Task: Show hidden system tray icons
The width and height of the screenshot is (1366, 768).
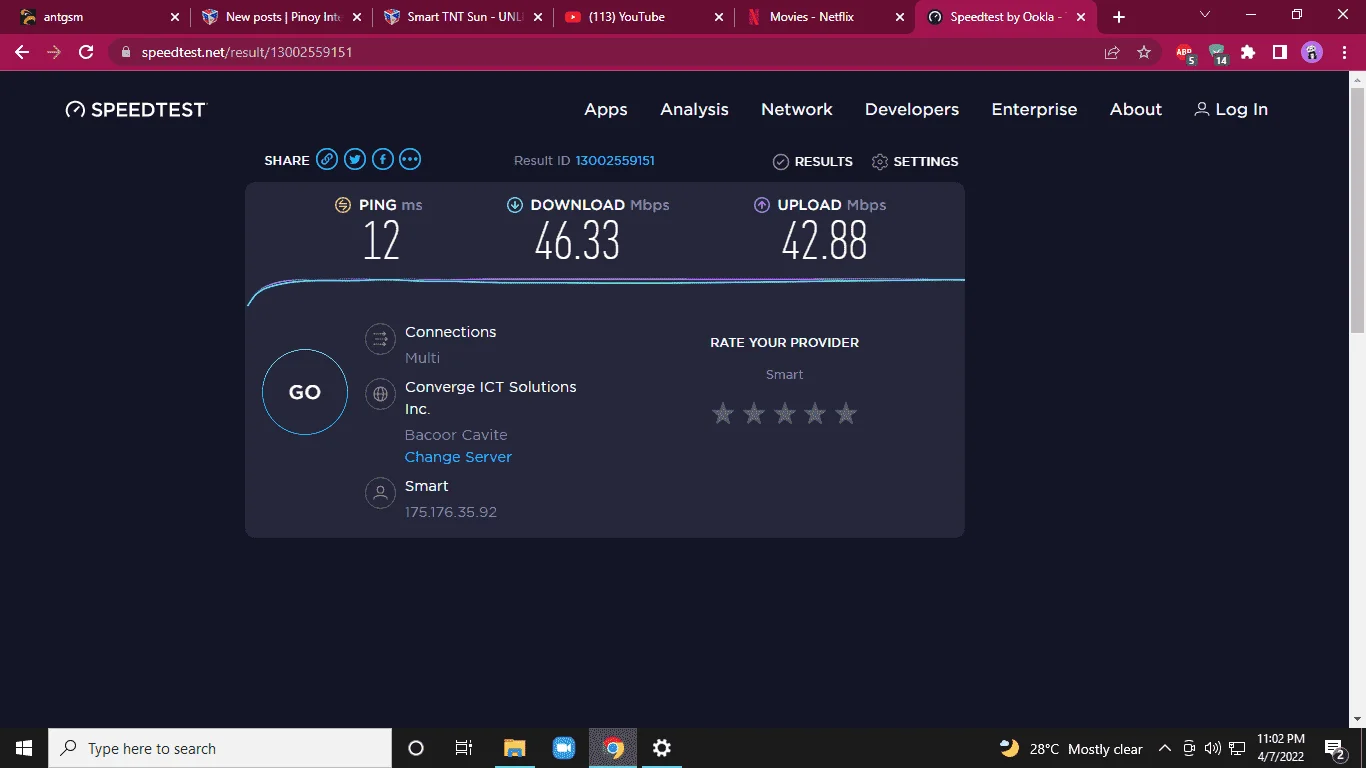Action: coord(1165,748)
